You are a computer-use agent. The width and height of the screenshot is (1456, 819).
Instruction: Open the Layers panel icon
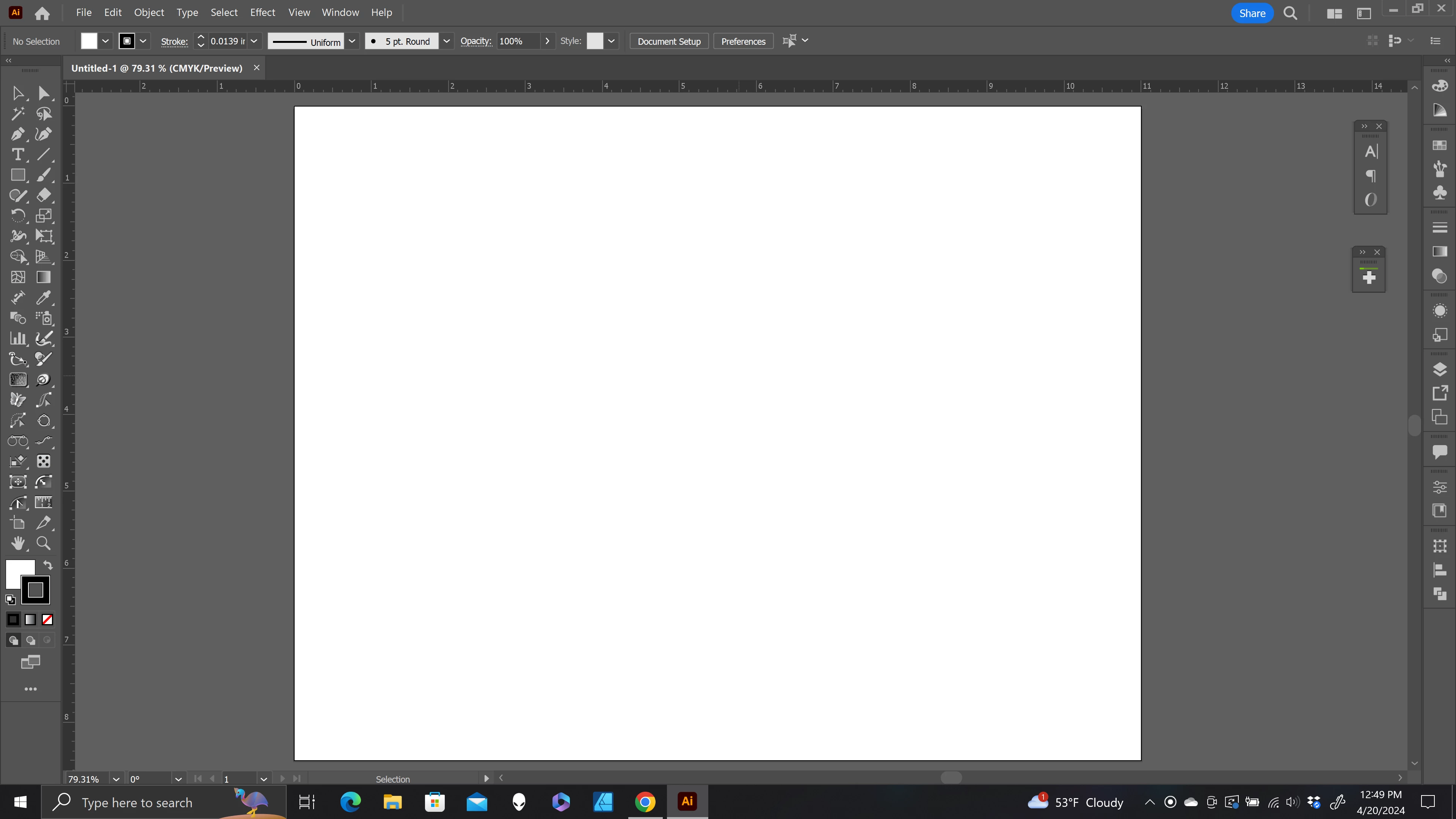pyautogui.click(x=1440, y=370)
